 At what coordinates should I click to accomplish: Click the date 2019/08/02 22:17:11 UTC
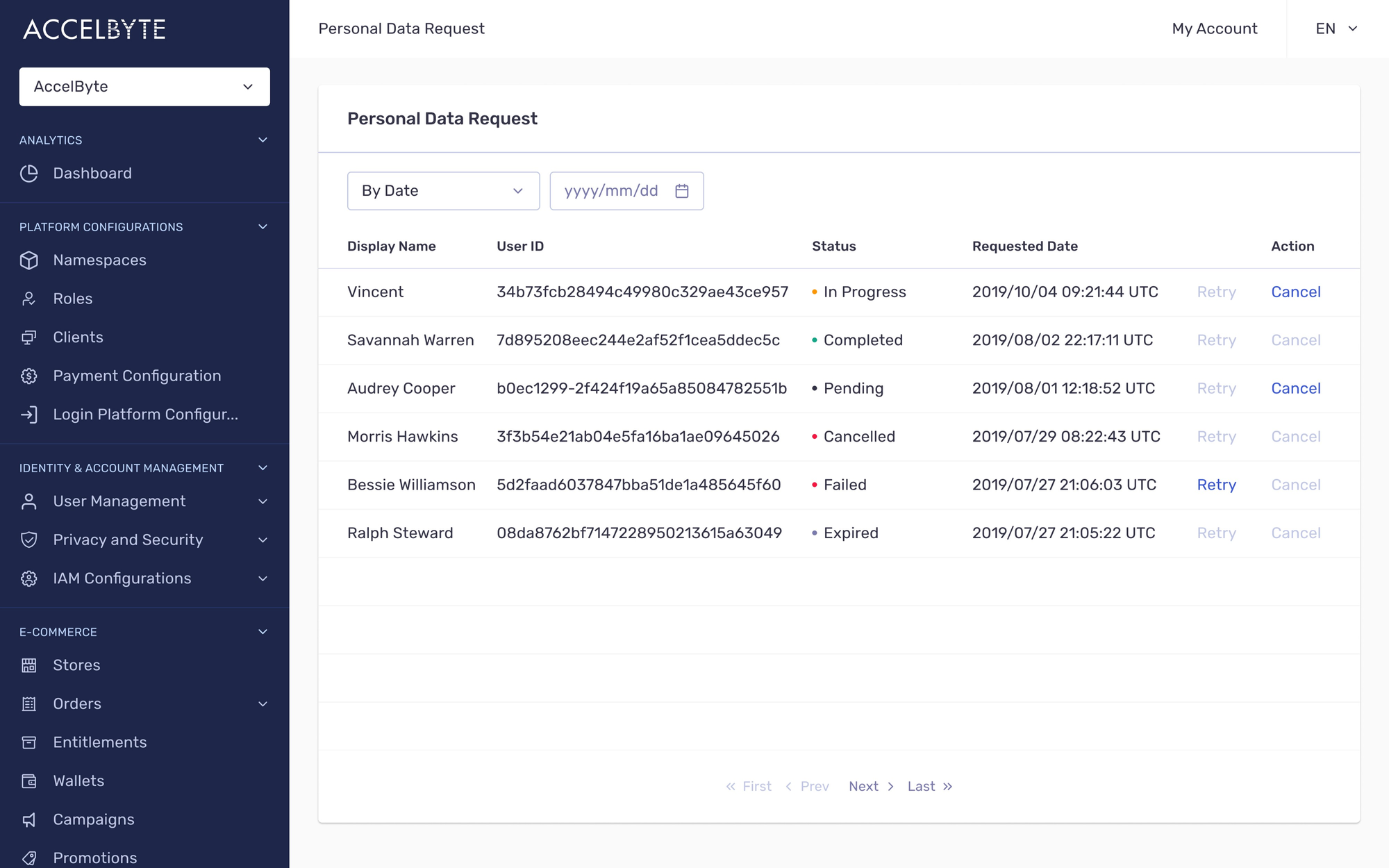point(1063,340)
